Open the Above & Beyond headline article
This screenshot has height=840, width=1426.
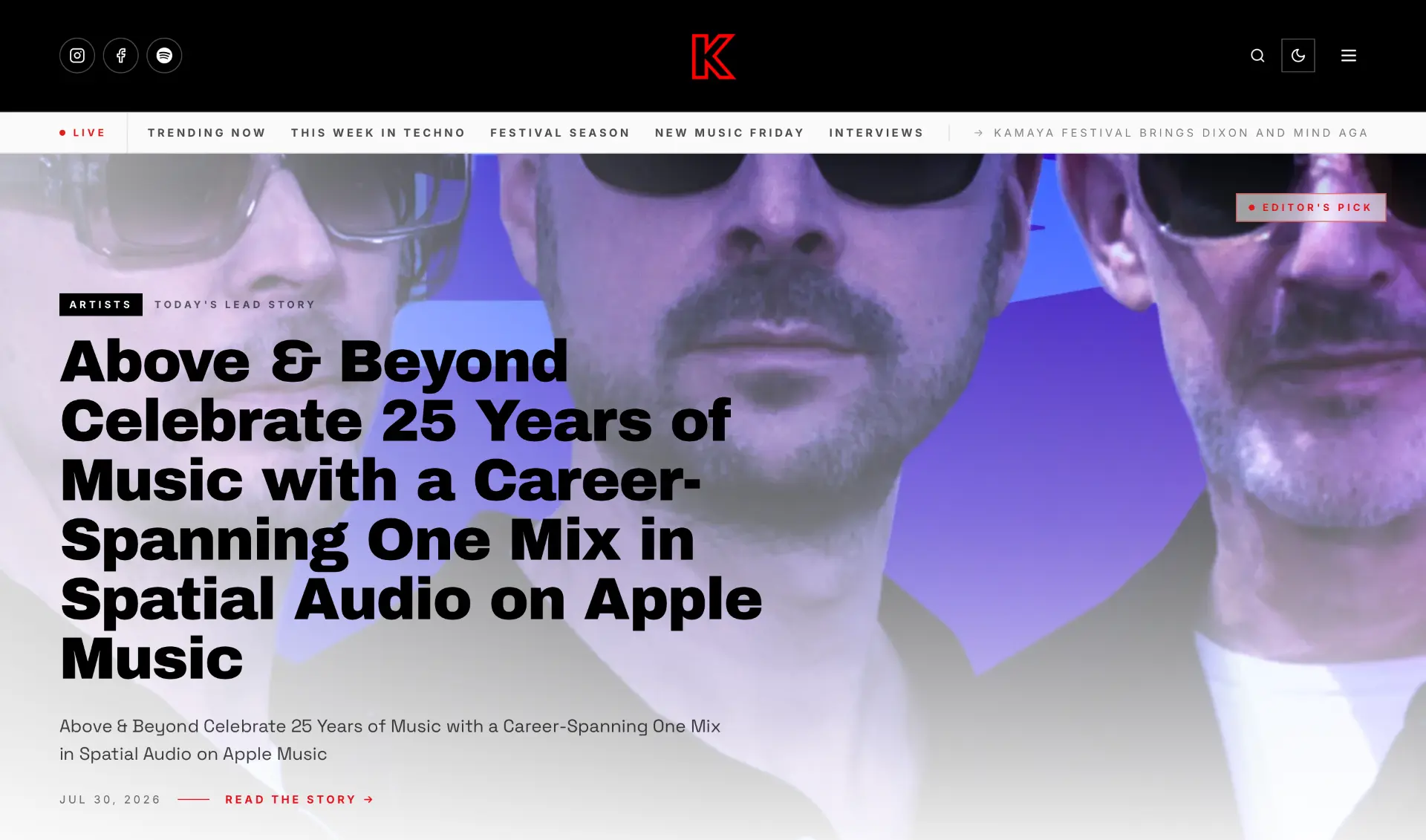(x=411, y=509)
